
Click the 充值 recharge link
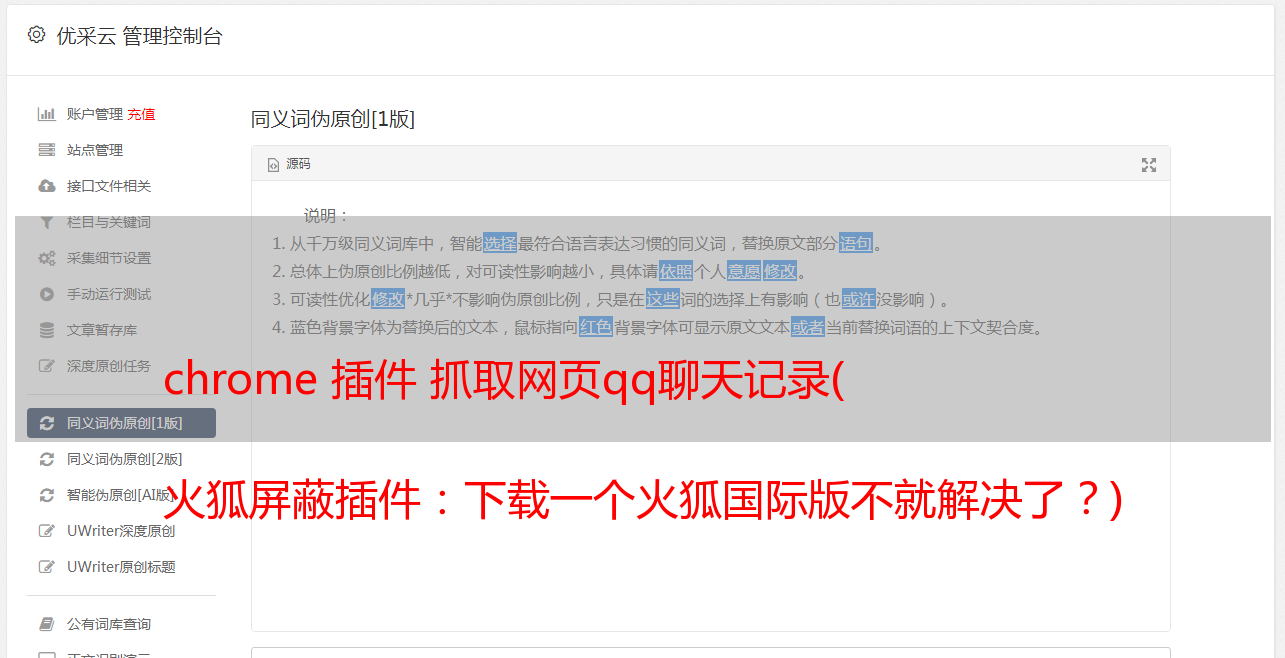pos(141,114)
